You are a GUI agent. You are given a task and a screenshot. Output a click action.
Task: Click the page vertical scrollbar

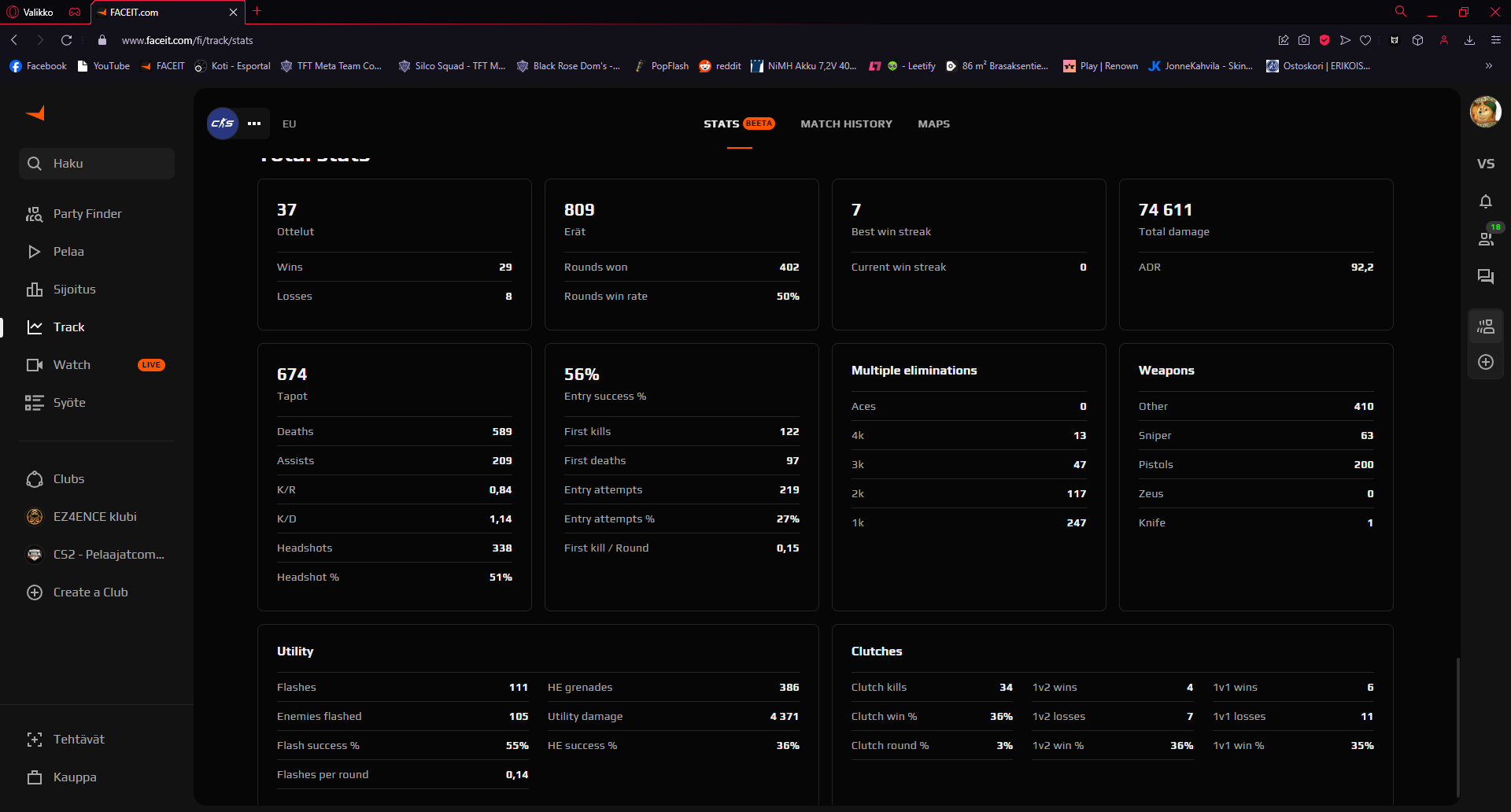pyautogui.click(x=1457, y=724)
